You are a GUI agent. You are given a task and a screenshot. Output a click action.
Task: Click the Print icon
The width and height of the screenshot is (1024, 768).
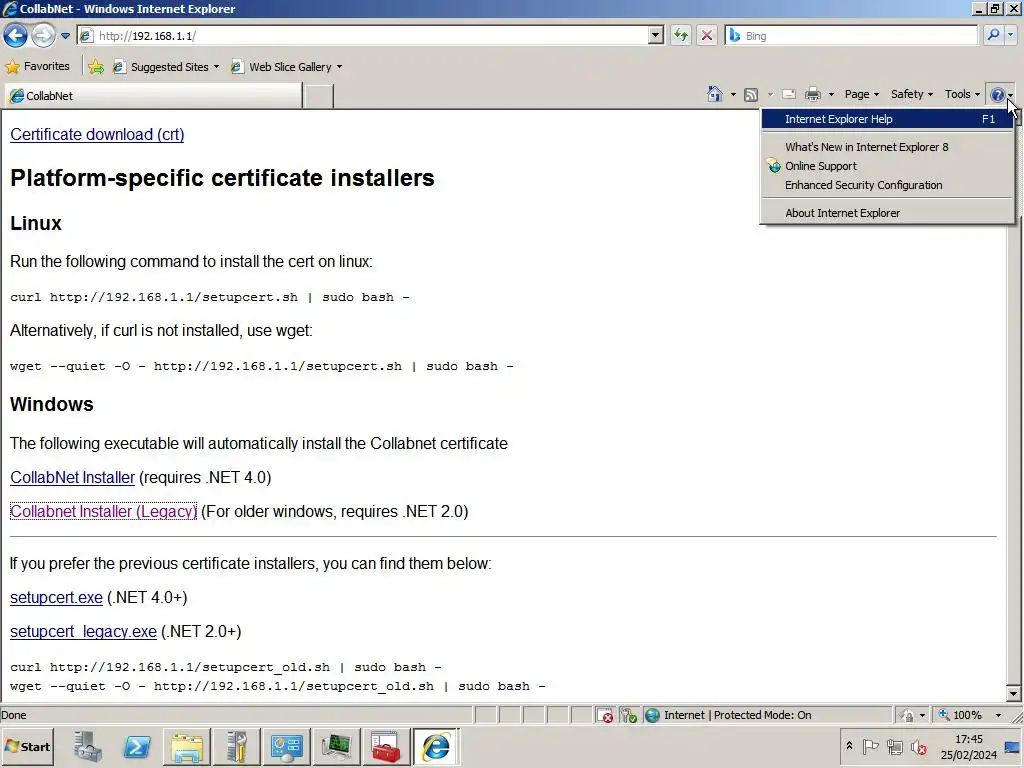click(812, 95)
